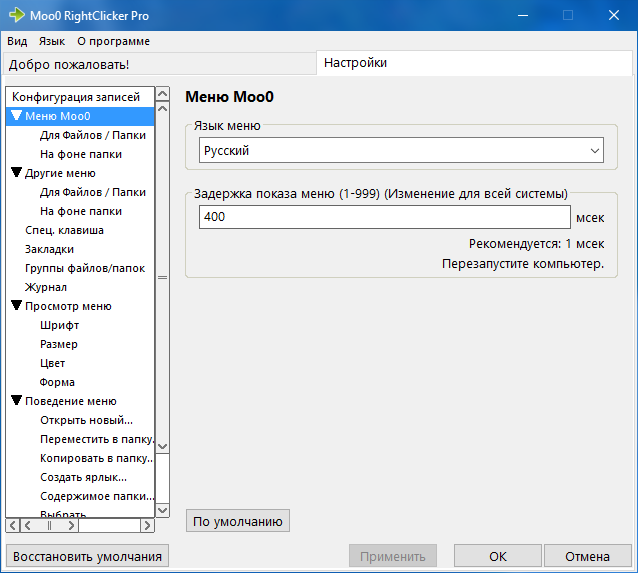Image resolution: width=638 pixels, height=573 pixels.
Task: Click the tree's horizontal scrollbar right arrow
Action: tap(147, 525)
